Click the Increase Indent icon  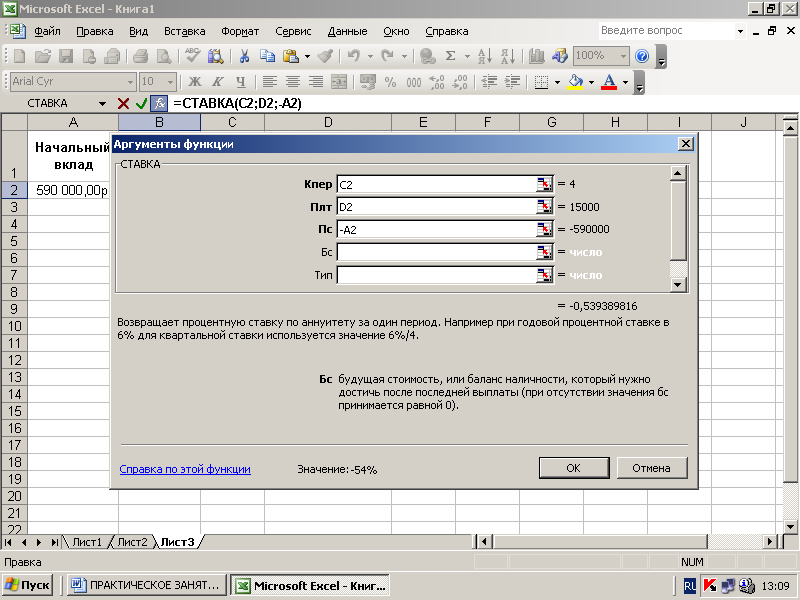pyautogui.click(x=512, y=82)
